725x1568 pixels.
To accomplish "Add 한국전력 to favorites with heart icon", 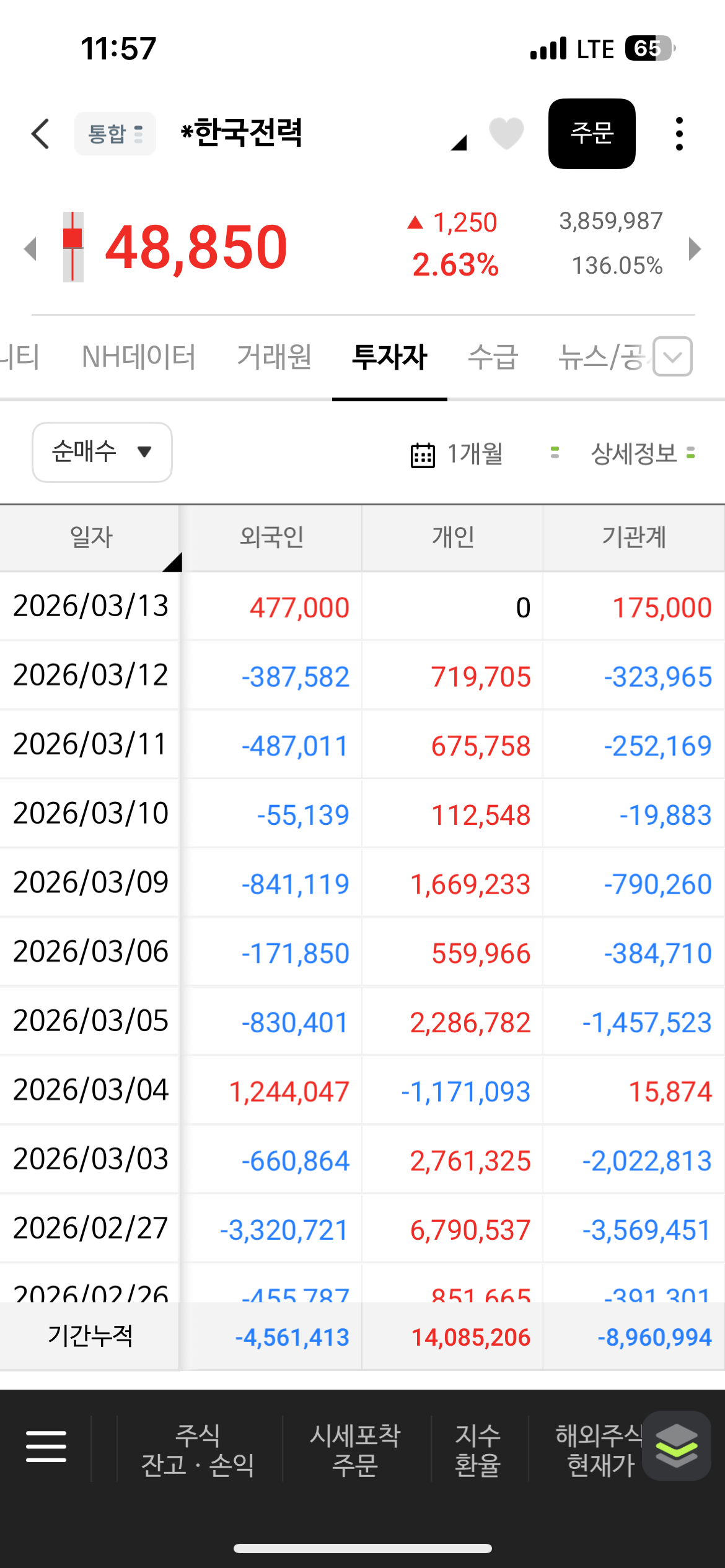I will click(x=506, y=134).
